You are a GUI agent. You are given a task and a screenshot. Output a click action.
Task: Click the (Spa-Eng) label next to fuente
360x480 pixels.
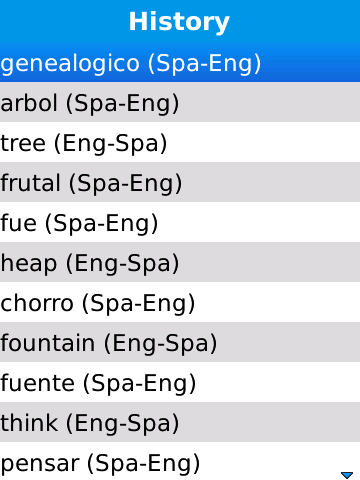139,384
